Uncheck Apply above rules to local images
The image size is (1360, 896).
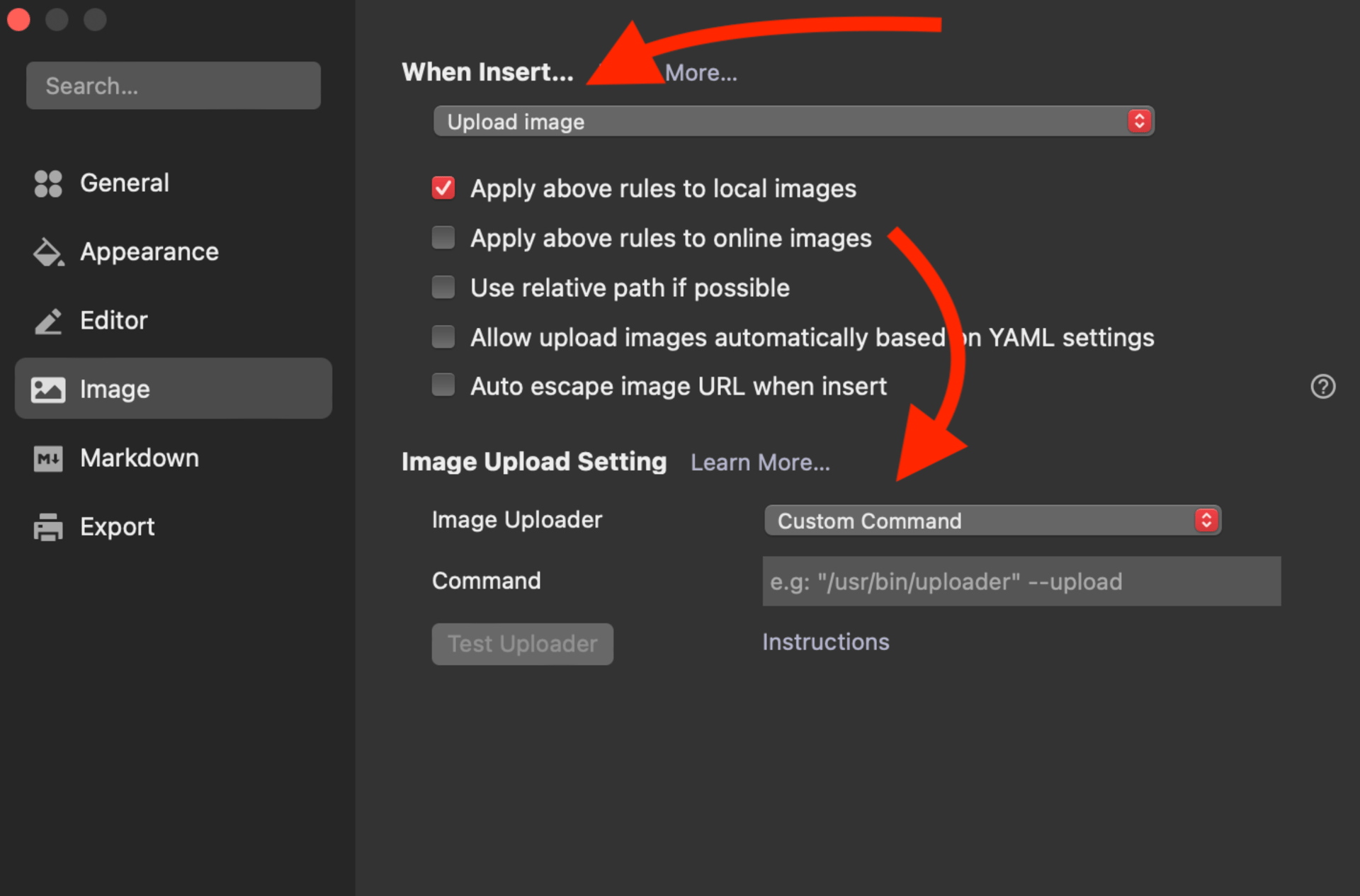(443, 188)
